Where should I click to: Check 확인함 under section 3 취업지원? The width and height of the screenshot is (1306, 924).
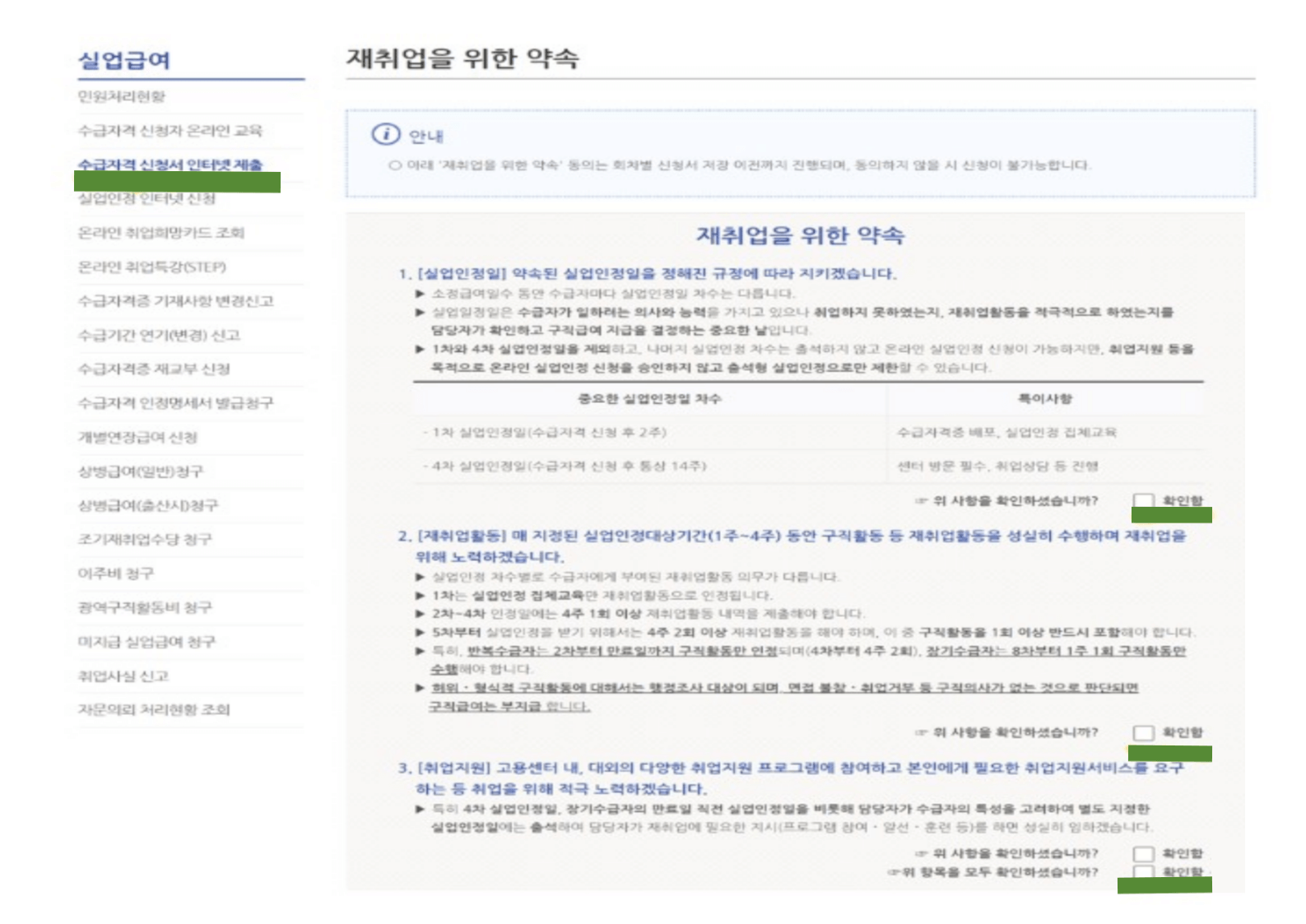1143,853
